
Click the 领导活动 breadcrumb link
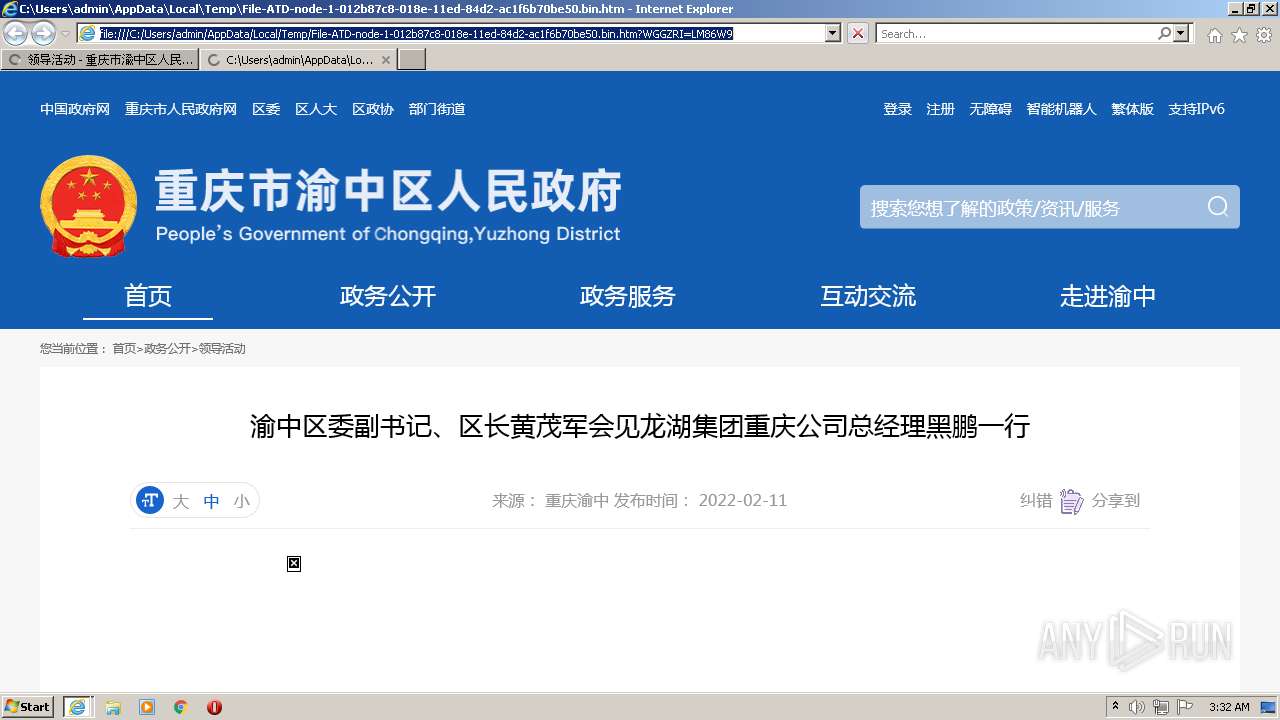(x=222, y=349)
